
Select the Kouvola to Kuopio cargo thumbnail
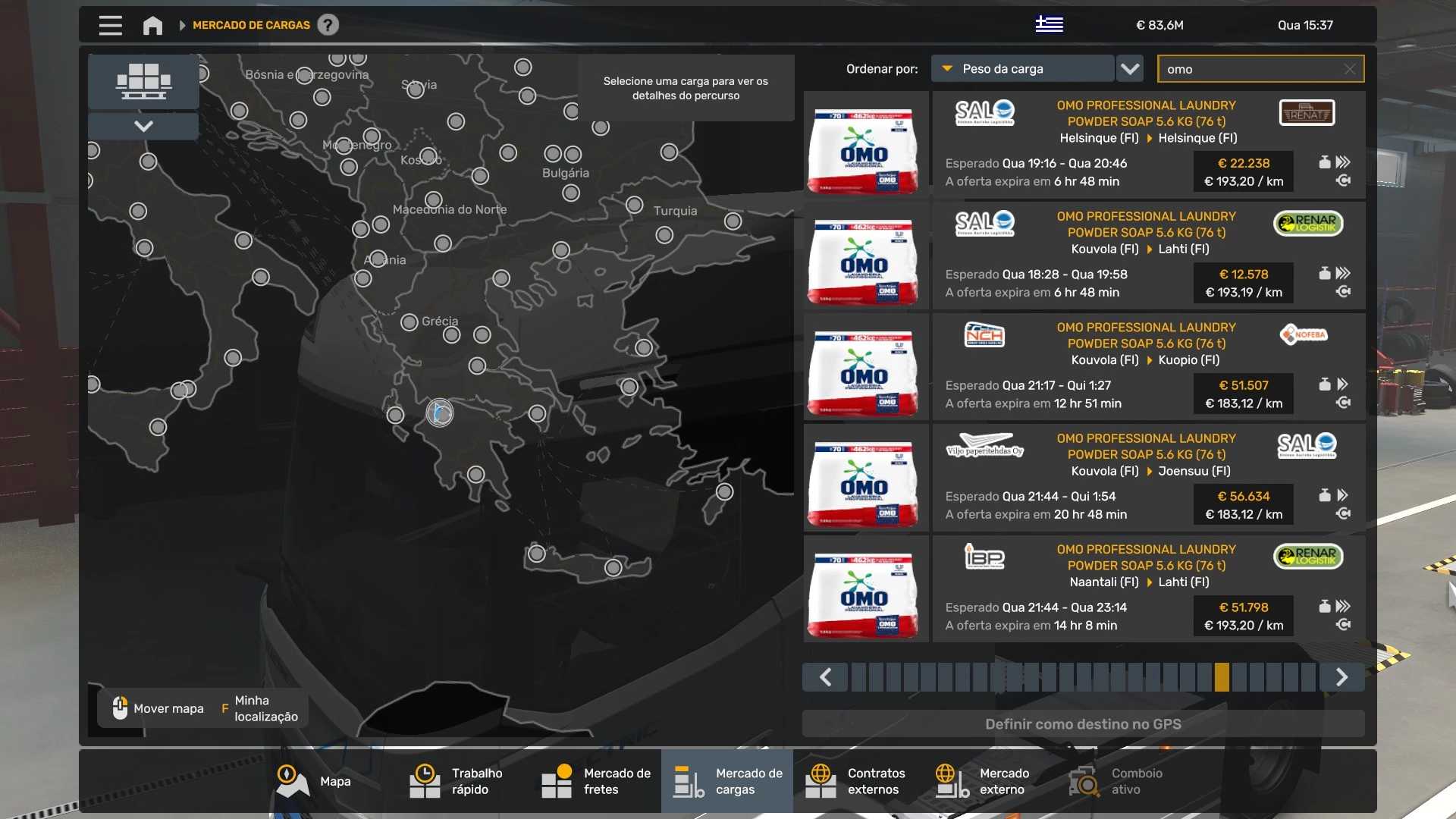coord(865,366)
